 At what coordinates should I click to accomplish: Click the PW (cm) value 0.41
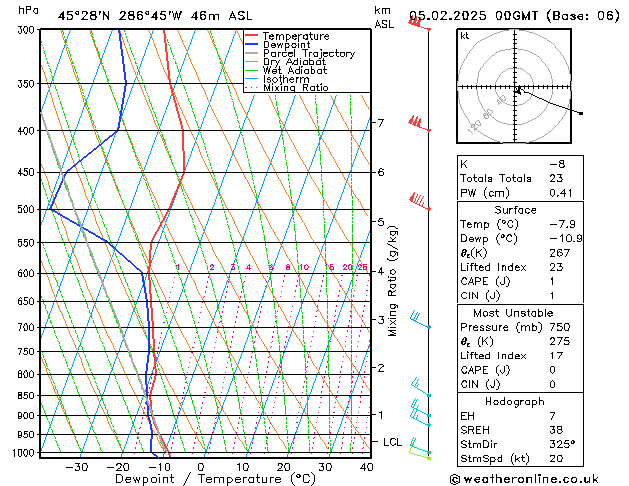tap(561, 193)
